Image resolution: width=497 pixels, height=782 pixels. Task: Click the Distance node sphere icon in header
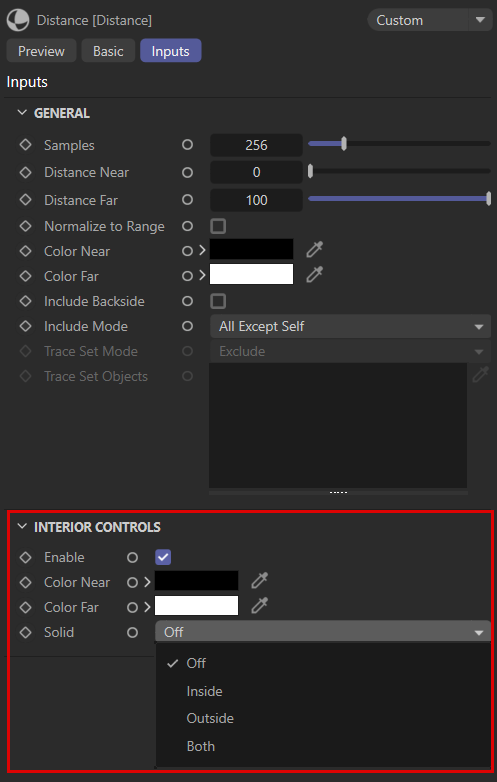(x=17, y=20)
